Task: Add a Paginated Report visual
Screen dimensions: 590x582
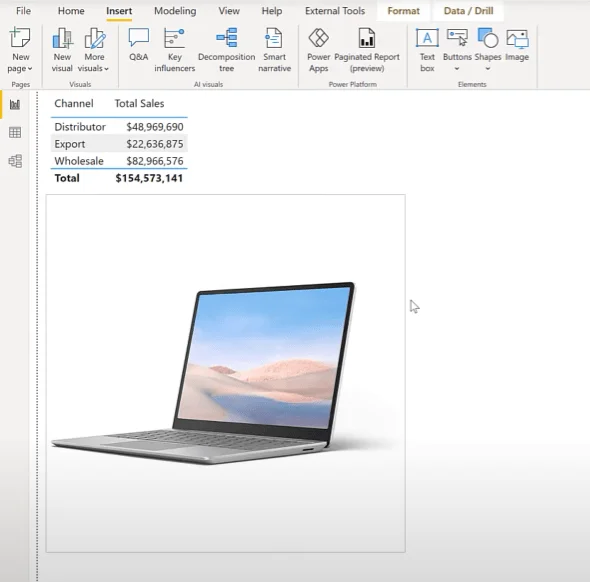Action: pyautogui.click(x=367, y=50)
